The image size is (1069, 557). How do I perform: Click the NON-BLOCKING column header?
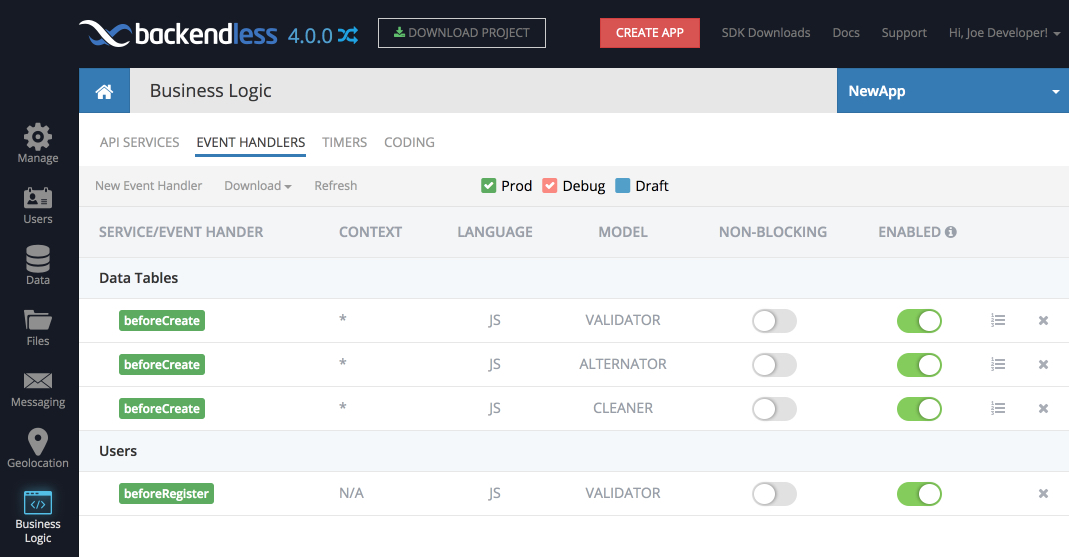pos(772,232)
